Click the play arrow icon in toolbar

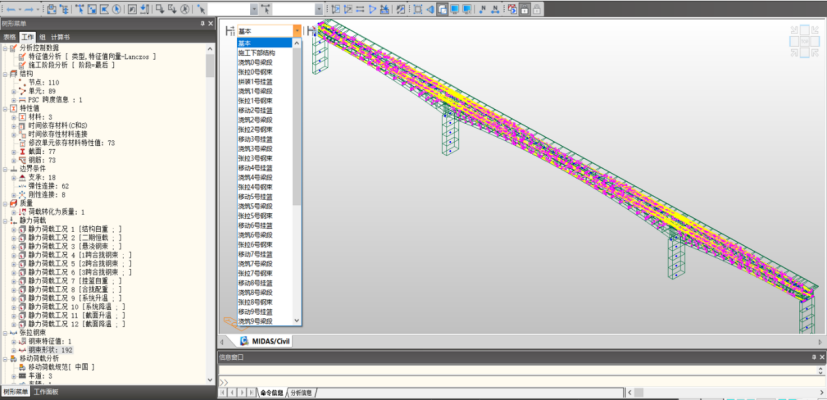[x=372, y=9]
